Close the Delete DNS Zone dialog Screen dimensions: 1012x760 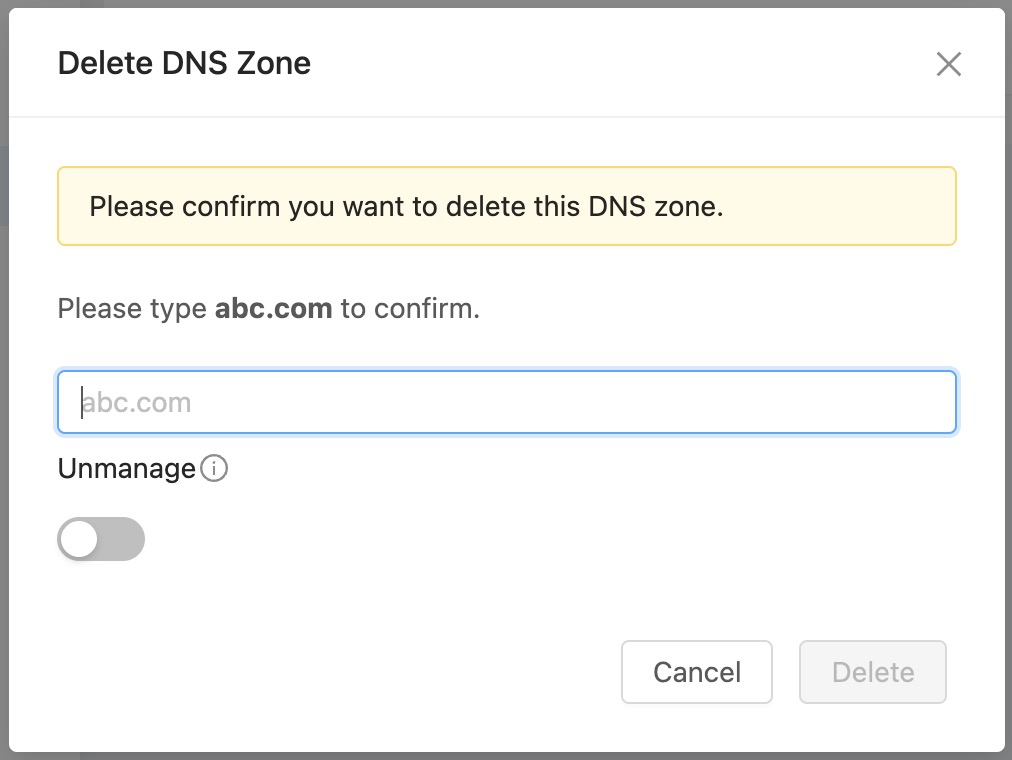(x=948, y=64)
